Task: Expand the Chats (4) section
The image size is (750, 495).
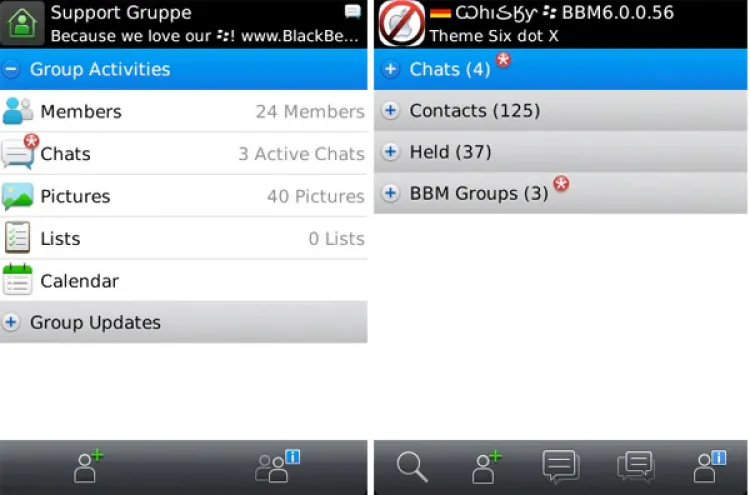Action: pos(391,70)
